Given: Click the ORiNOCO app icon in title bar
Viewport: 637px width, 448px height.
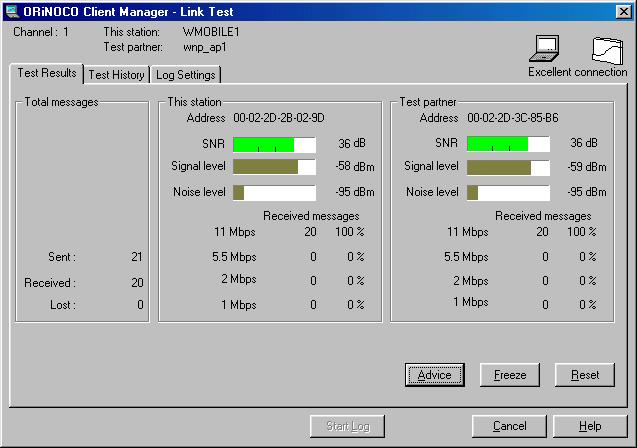Looking at the screenshot, I should [11, 10].
